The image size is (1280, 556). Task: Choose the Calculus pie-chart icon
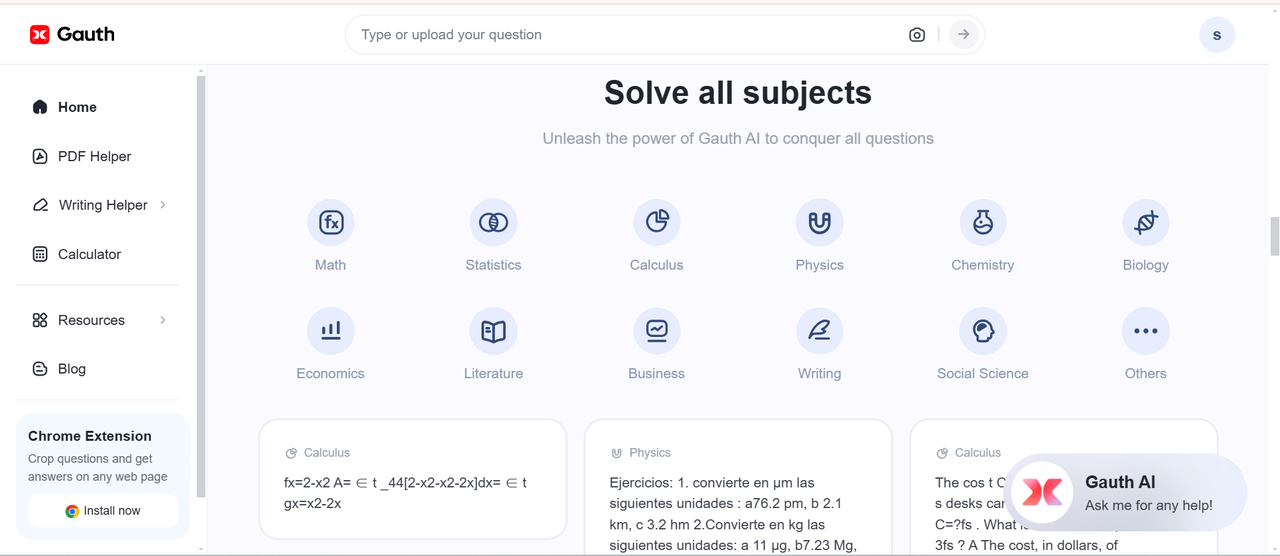click(657, 222)
